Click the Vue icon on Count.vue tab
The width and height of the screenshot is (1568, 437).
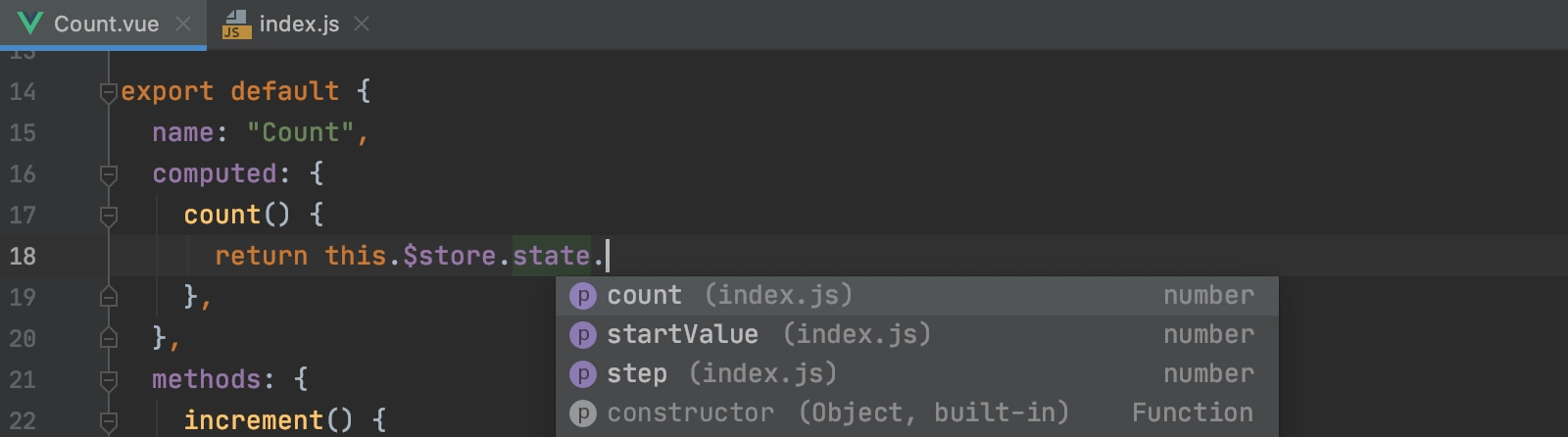coord(30,24)
